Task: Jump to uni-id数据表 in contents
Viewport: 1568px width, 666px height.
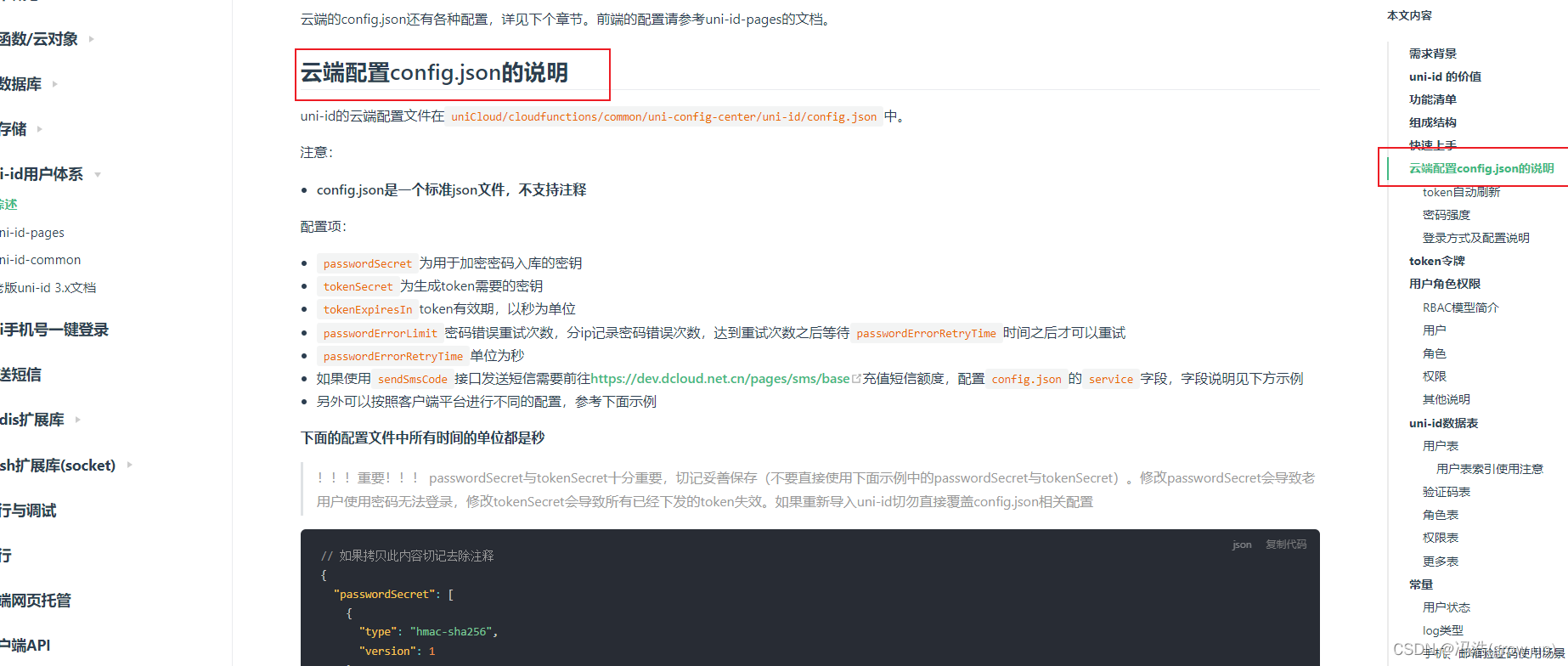Action: coord(1444,423)
